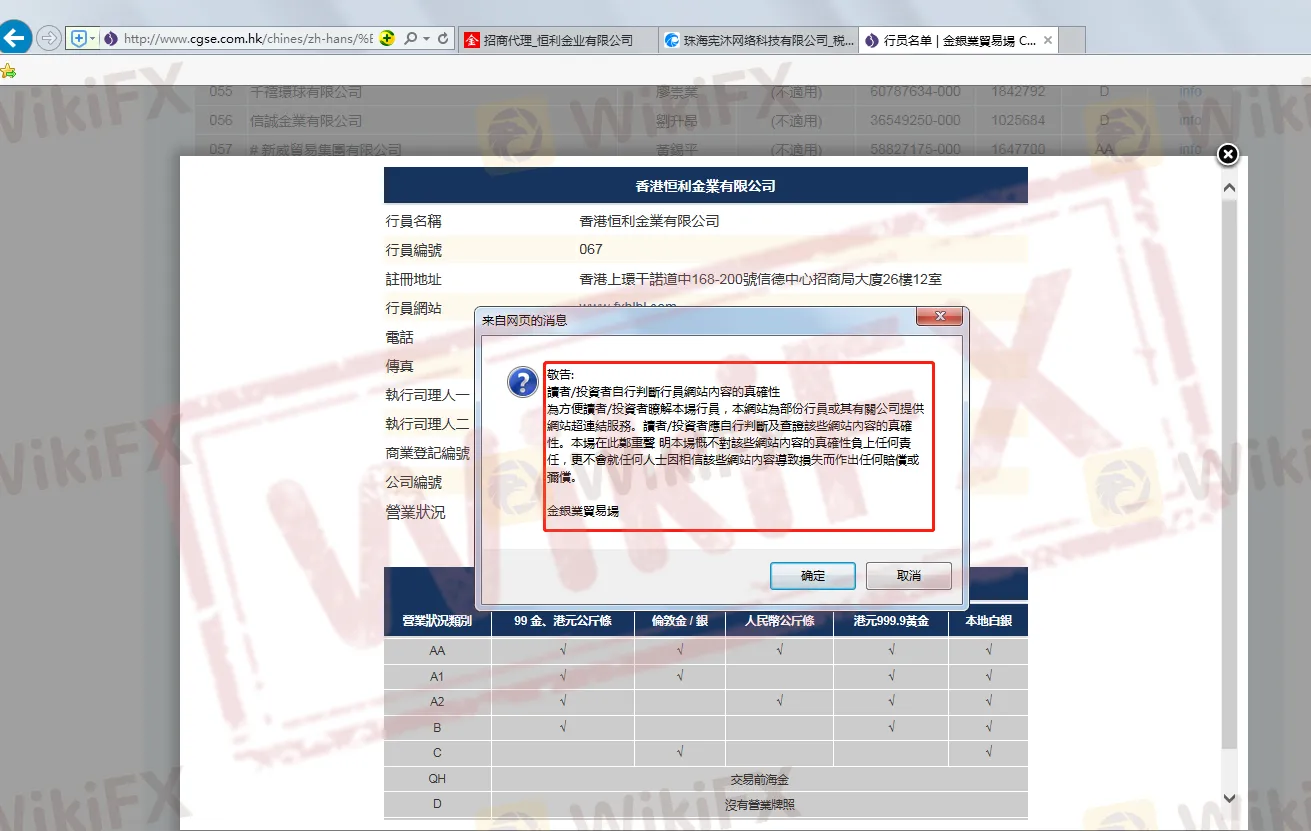1311x831 pixels.
Task: Click the 電話 label
Action: [x=400, y=337]
